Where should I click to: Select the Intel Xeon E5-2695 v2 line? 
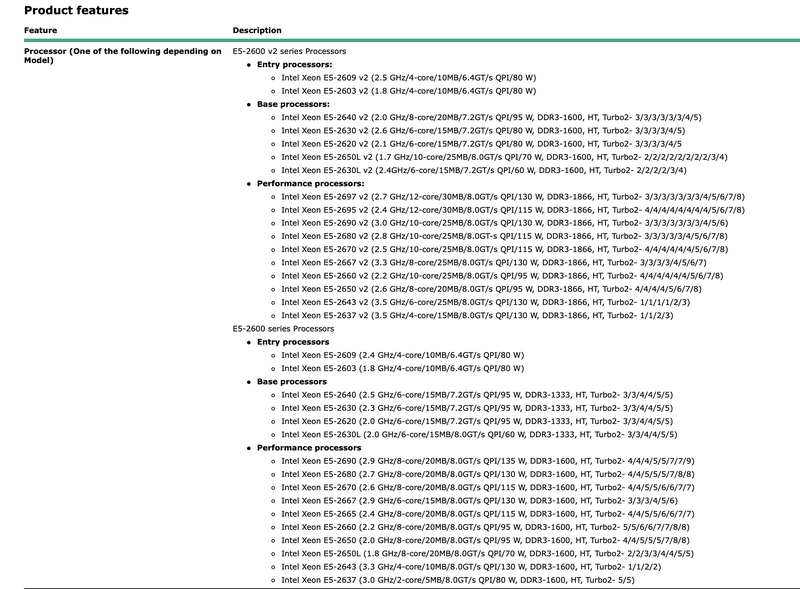pos(513,210)
